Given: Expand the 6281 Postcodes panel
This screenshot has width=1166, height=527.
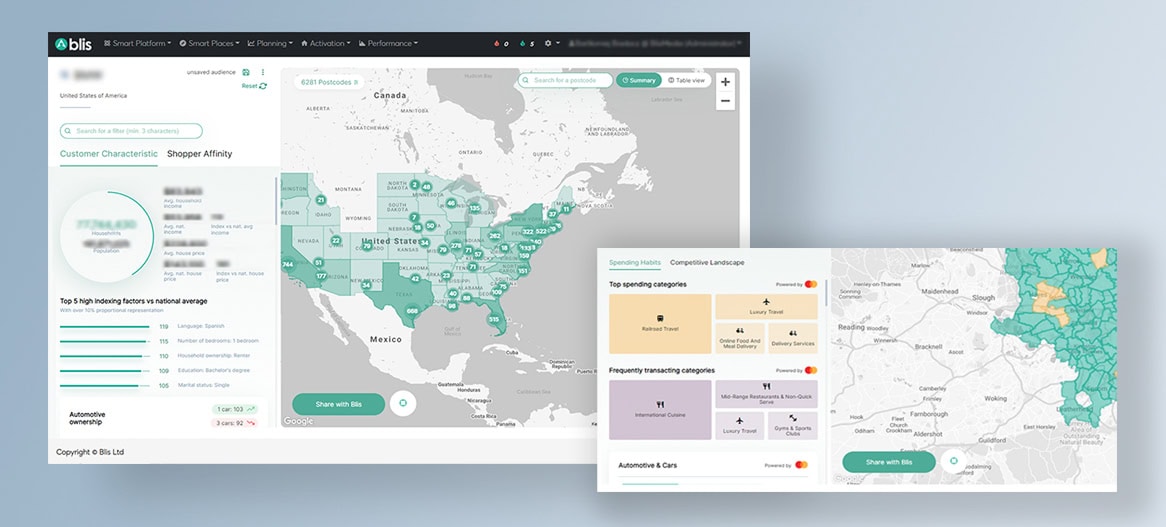Looking at the screenshot, I should click(x=328, y=82).
